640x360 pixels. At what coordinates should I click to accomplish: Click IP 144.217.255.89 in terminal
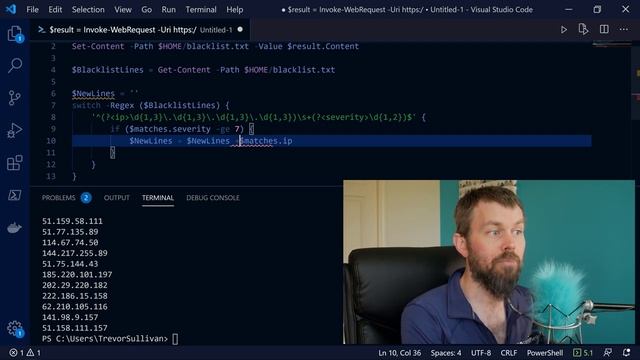(75, 253)
